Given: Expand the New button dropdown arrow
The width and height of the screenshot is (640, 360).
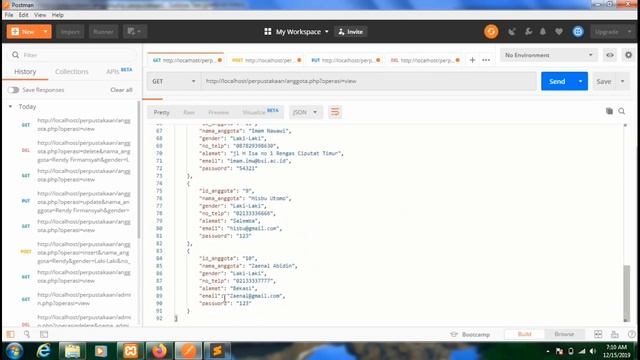Looking at the screenshot, I should click(x=45, y=31).
